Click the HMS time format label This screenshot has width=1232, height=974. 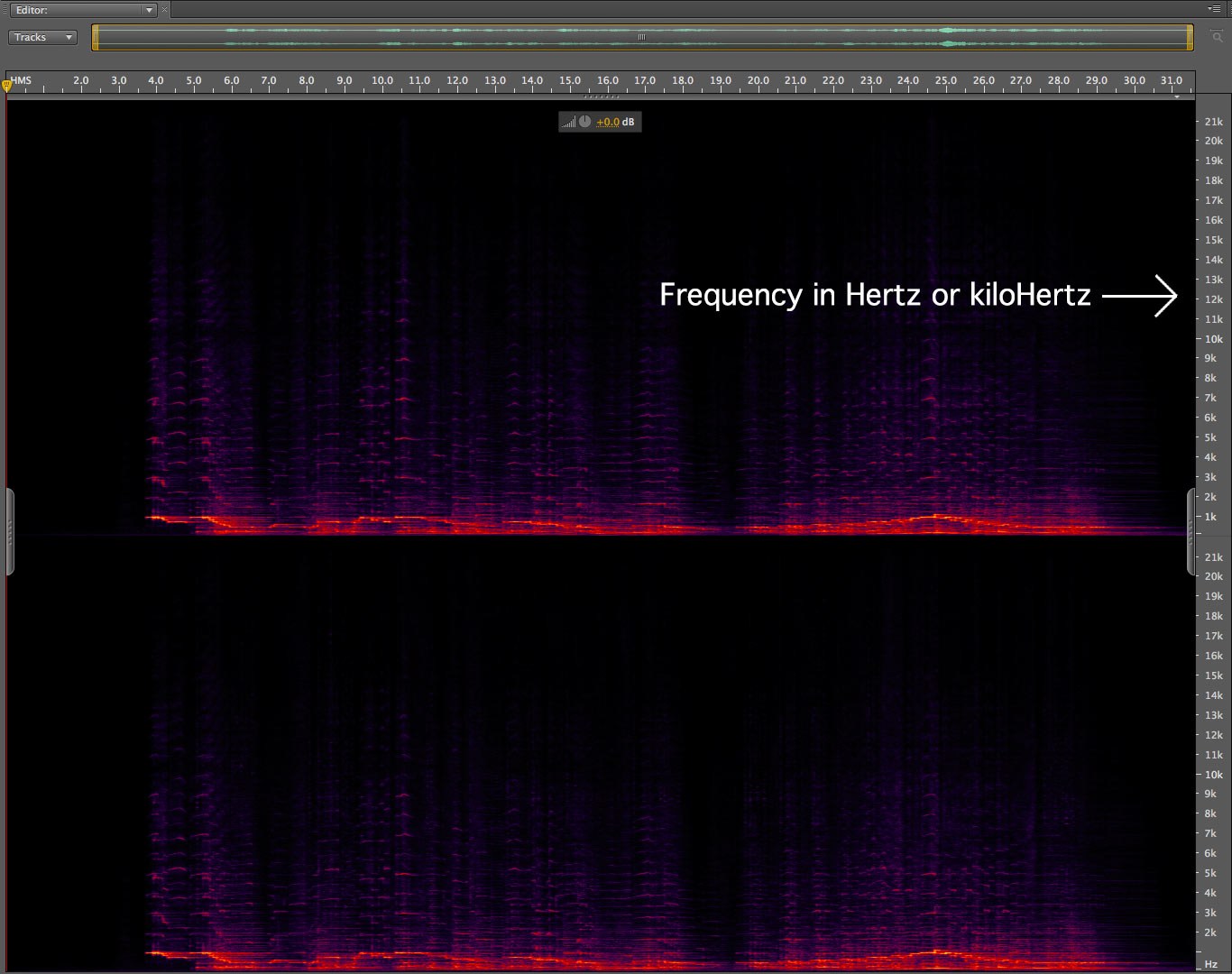(x=22, y=80)
